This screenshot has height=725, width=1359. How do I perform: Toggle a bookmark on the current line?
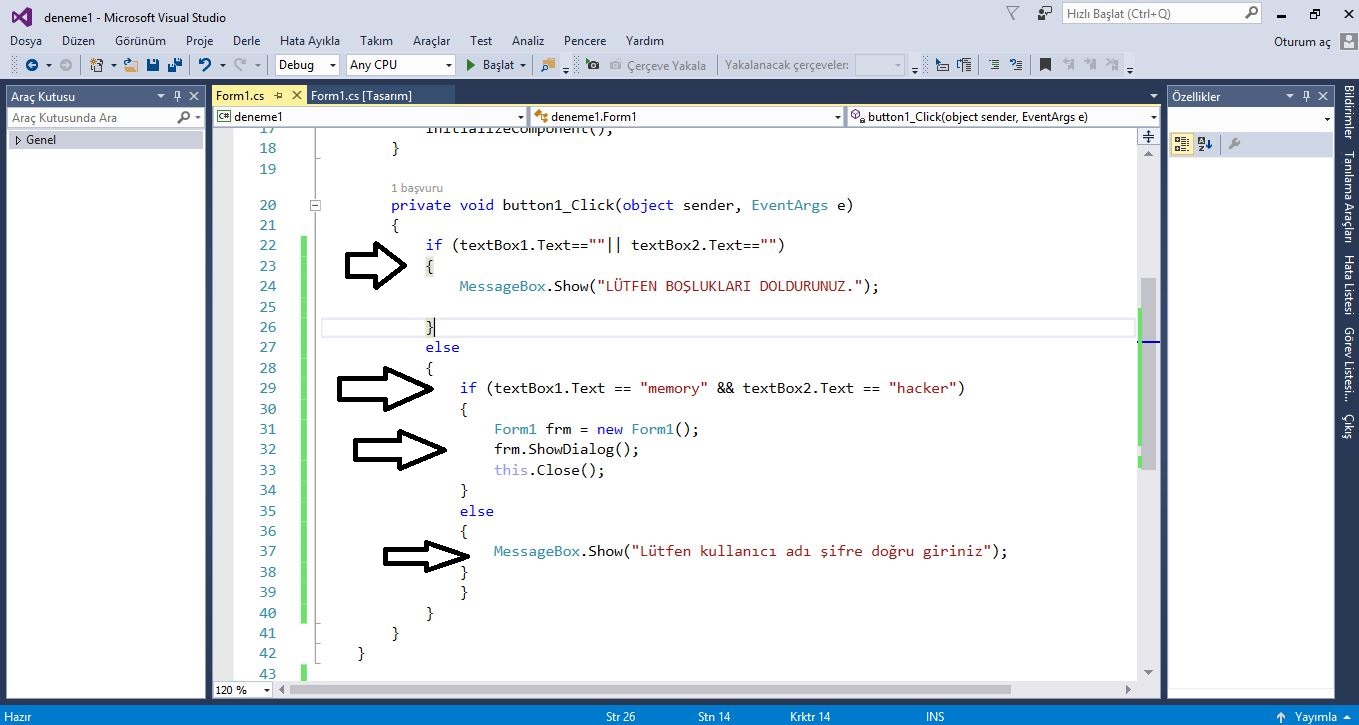(1045, 65)
